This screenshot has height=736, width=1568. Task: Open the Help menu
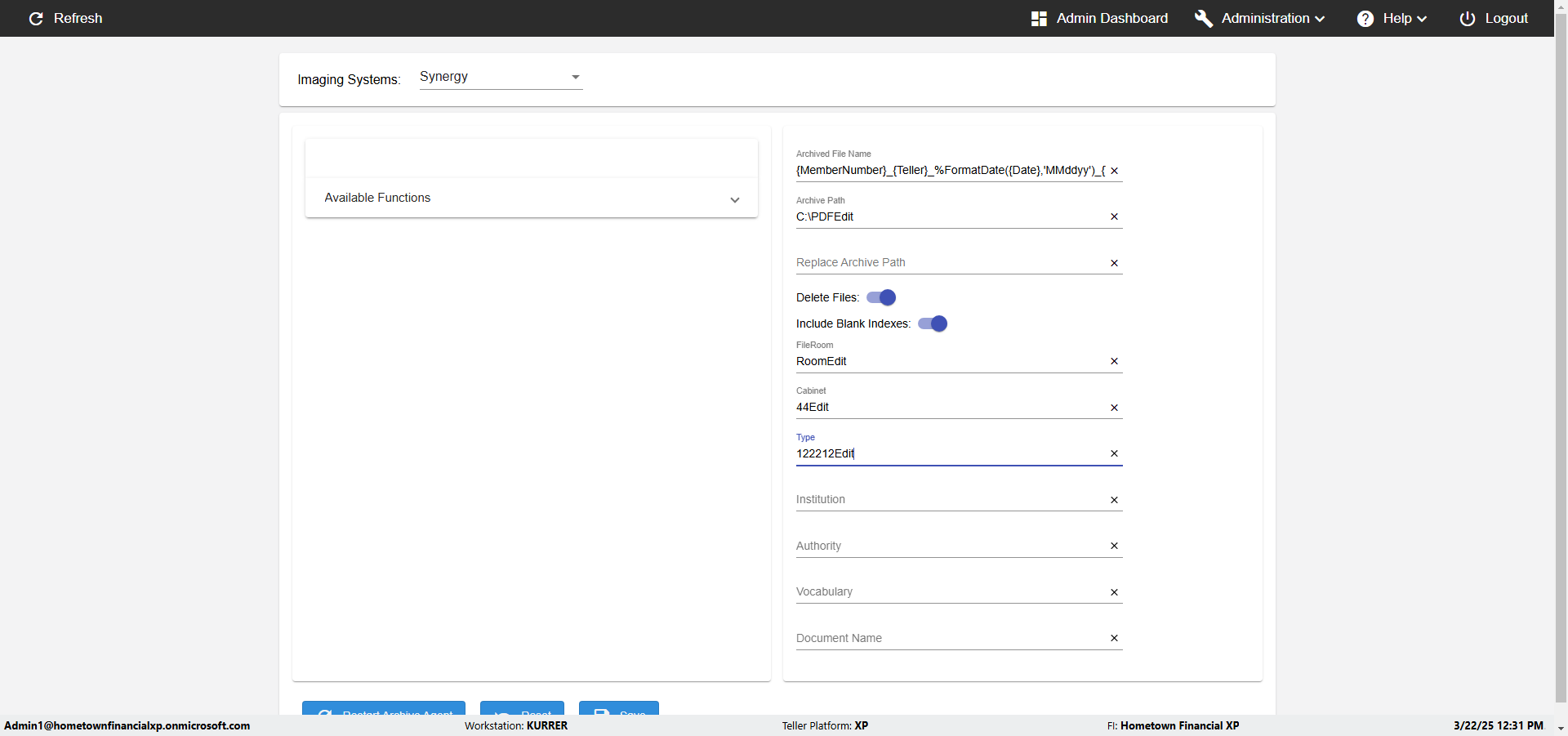1392,18
